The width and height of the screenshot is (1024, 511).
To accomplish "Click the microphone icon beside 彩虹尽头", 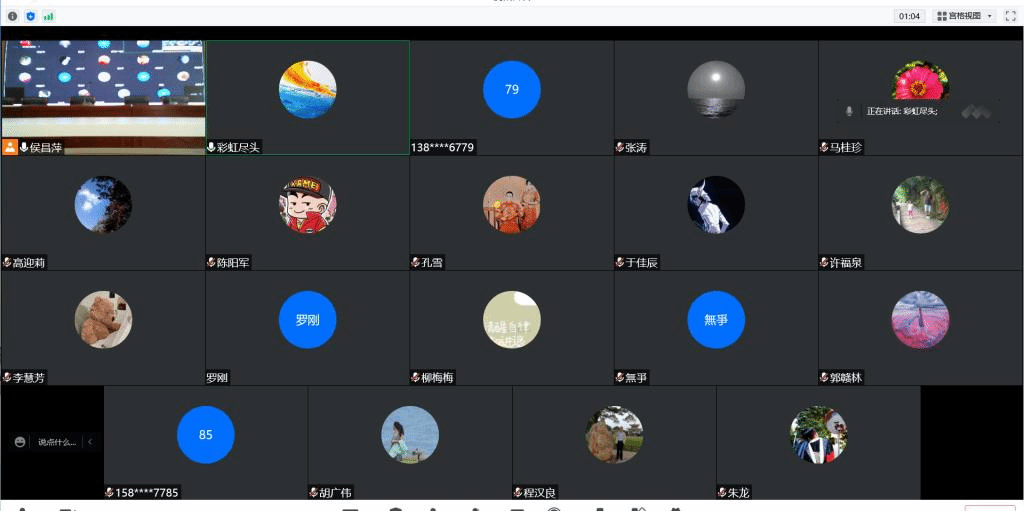I will (x=211, y=147).
